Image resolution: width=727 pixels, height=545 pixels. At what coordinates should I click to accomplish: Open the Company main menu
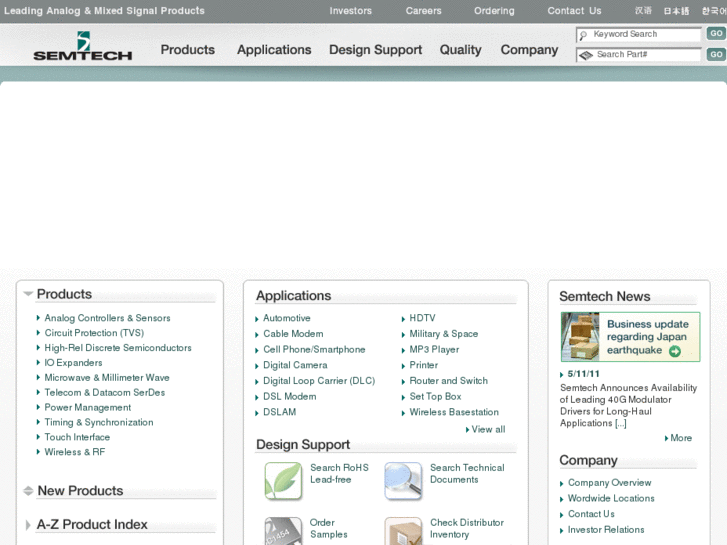click(529, 50)
